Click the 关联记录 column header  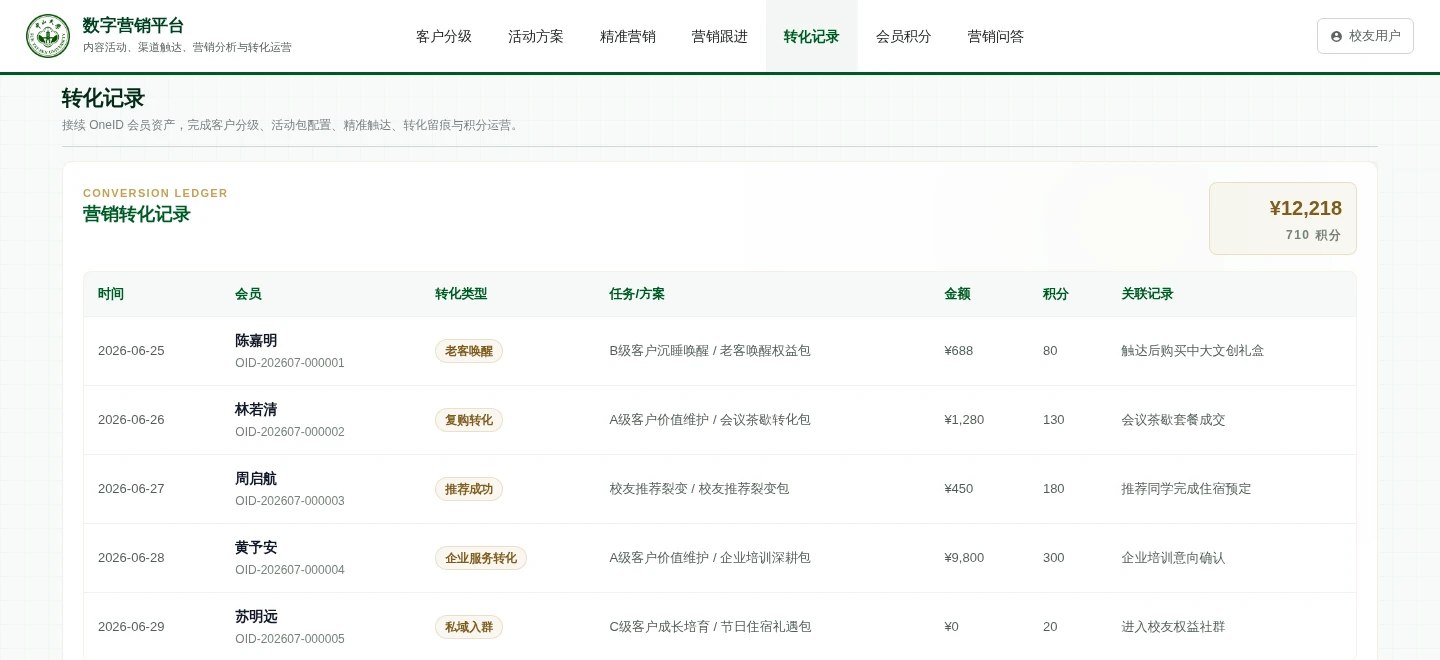click(x=1147, y=294)
